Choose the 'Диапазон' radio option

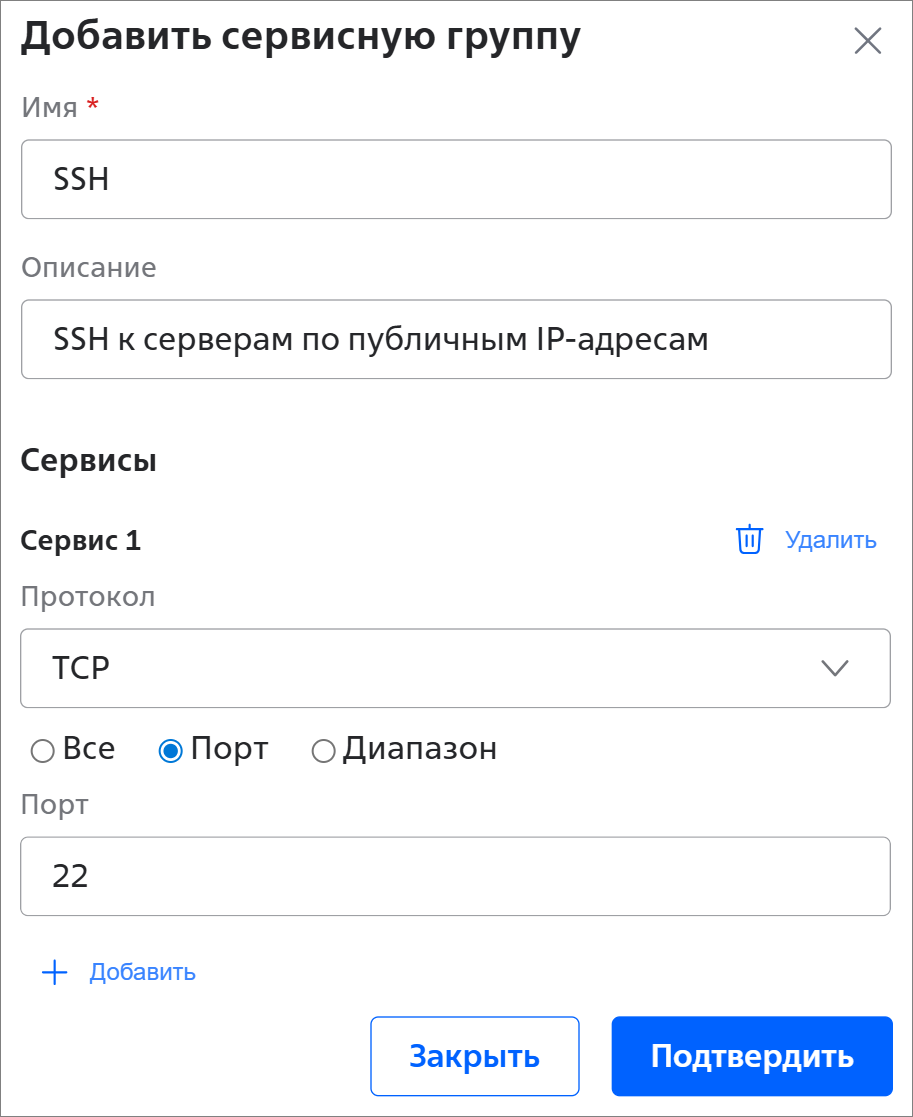click(x=323, y=751)
